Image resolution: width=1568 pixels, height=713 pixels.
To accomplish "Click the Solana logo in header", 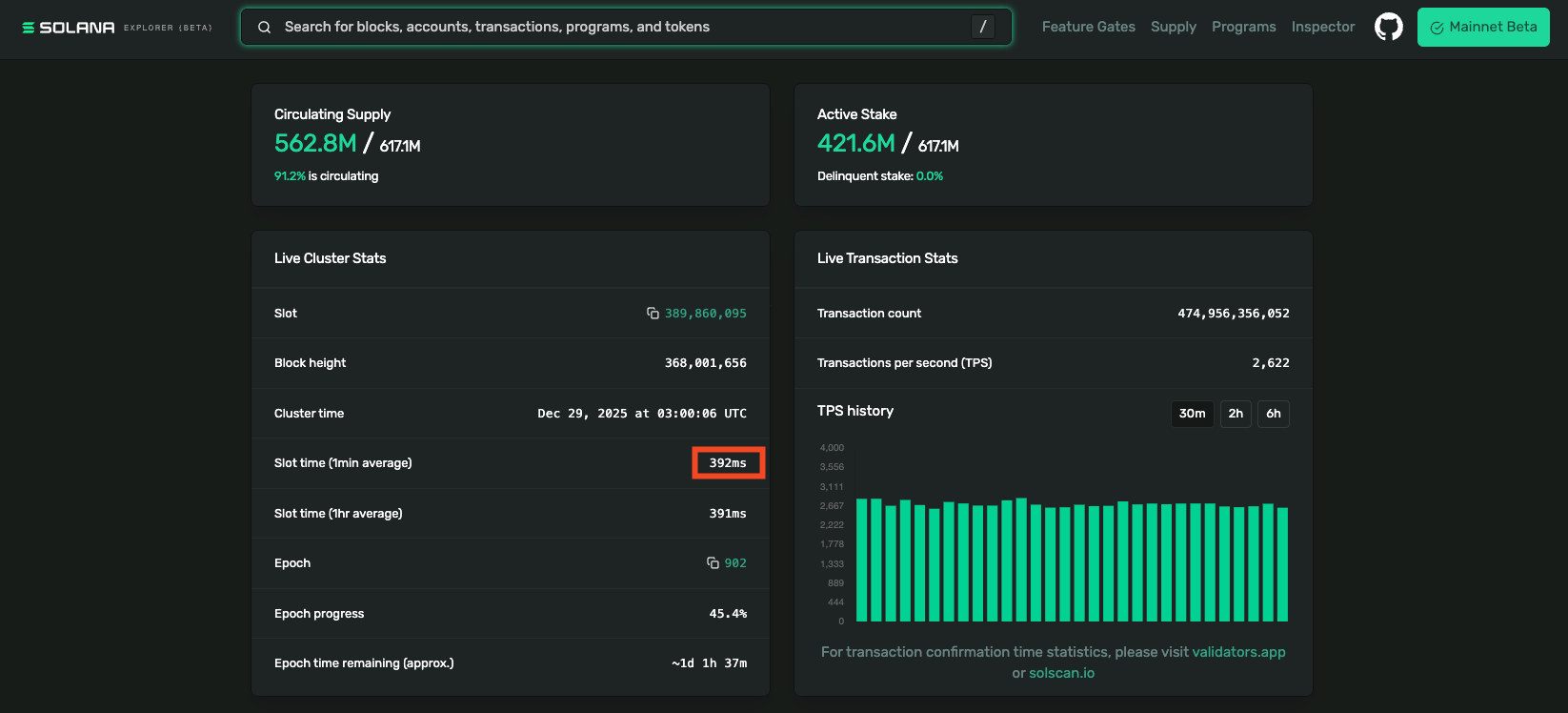I will pyautogui.click(x=69, y=28).
